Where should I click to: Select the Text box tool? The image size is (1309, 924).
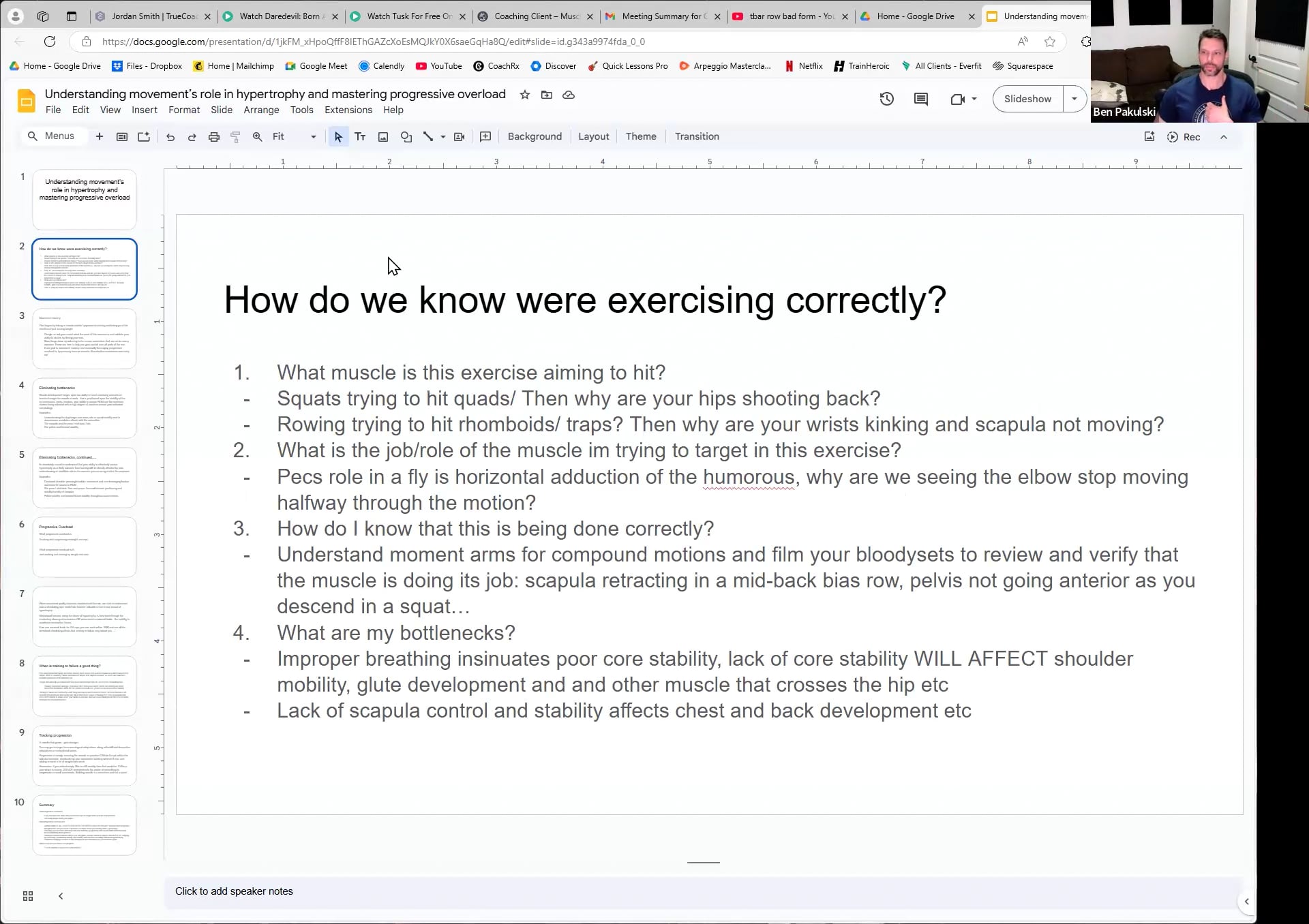[360, 137]
